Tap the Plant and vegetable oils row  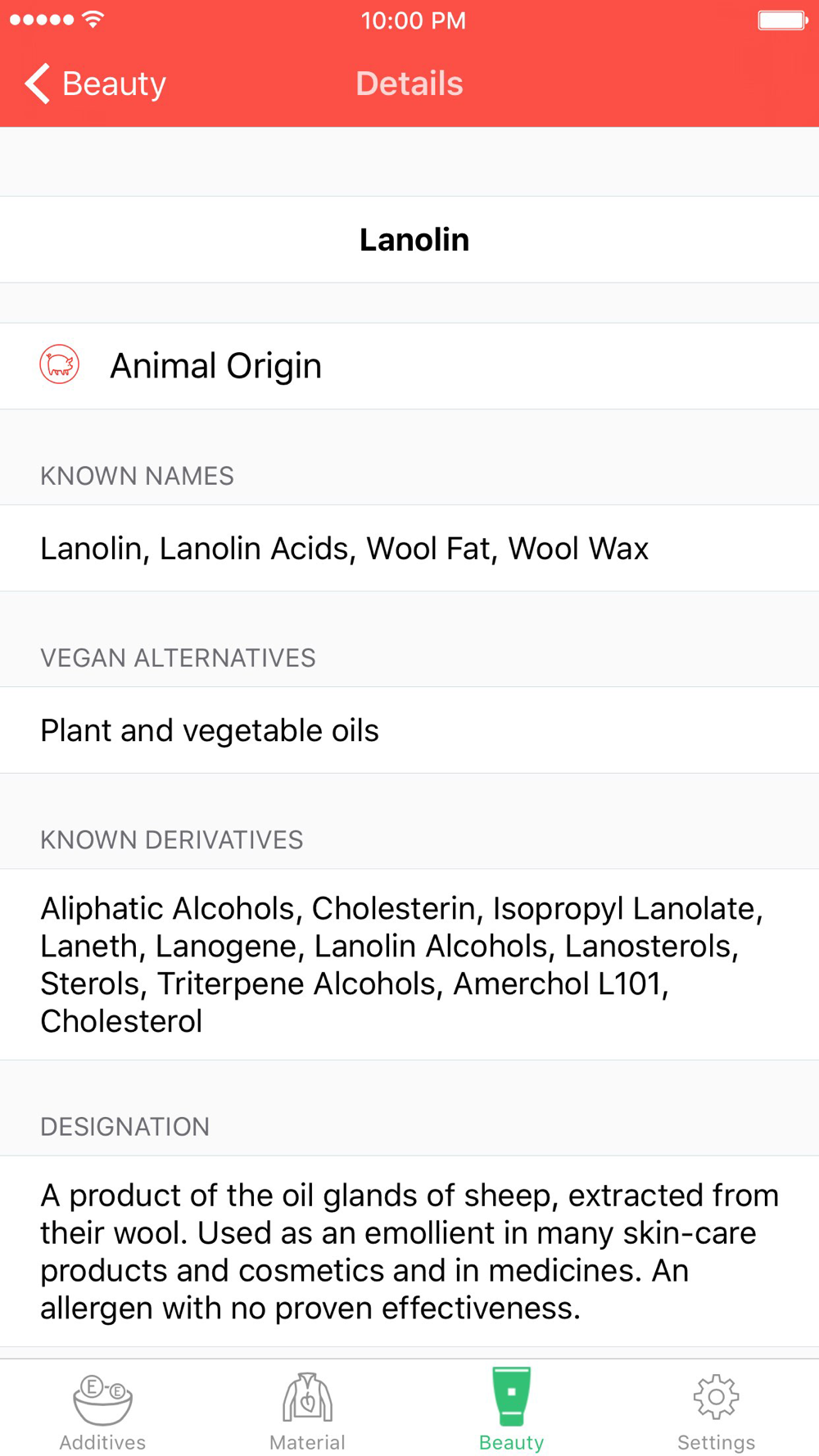210,730
